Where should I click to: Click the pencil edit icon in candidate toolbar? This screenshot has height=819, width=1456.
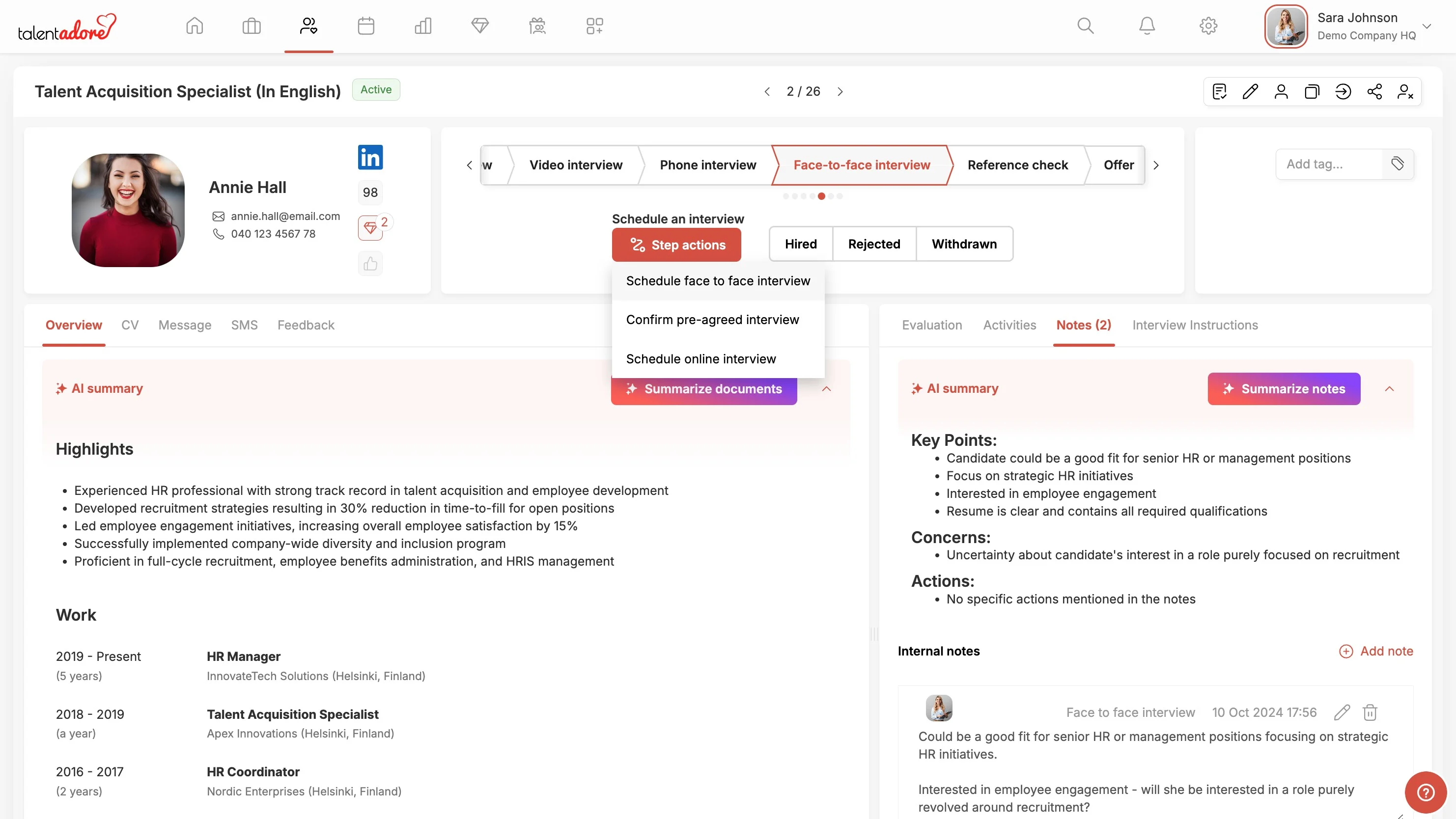pyautogui.click(x=1250, y=91)
